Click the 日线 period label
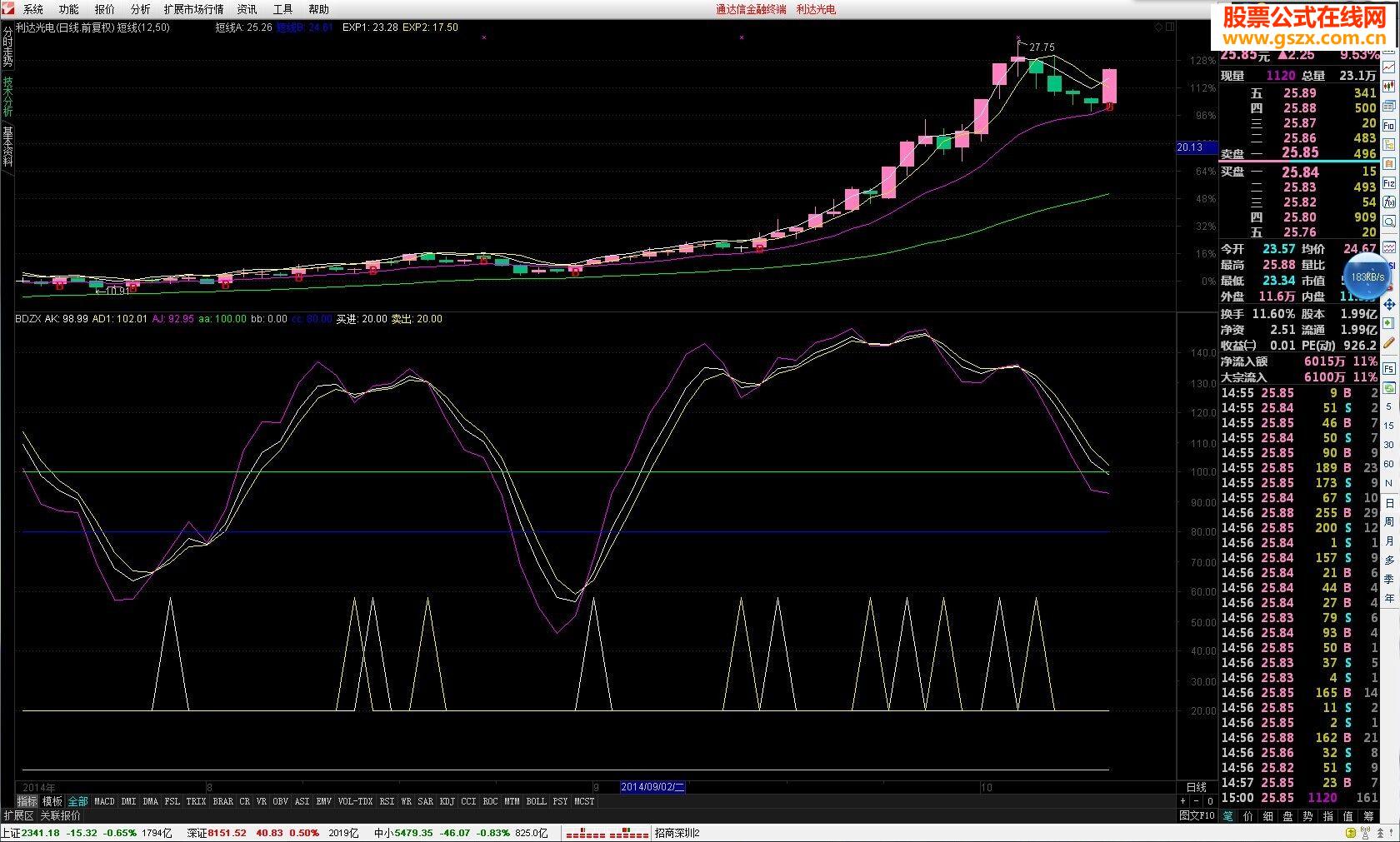This screenshot has width=1400, height=842. tap(1197, 787)
